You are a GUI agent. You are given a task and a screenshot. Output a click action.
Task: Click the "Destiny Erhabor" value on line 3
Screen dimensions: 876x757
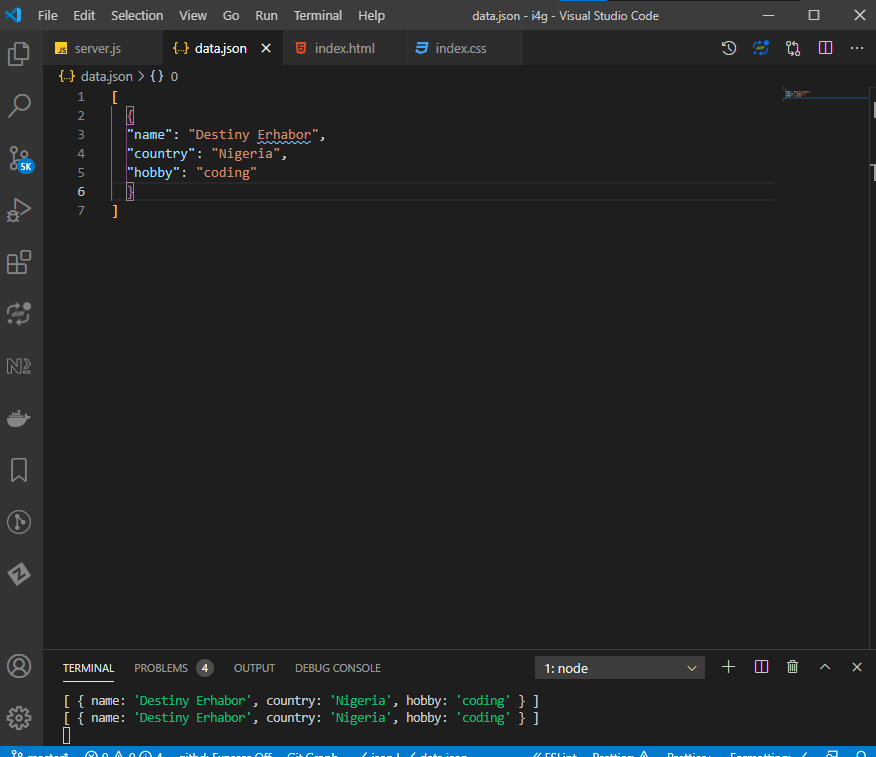point(254,135)
